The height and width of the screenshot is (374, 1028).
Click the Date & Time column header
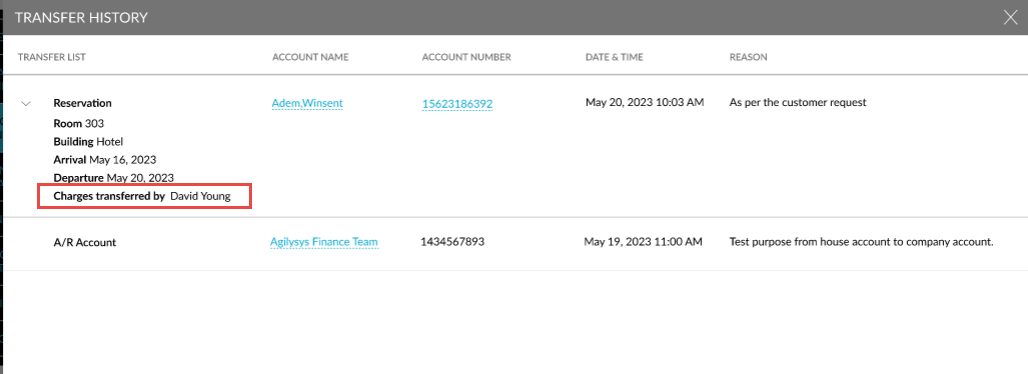coord(614,57)
